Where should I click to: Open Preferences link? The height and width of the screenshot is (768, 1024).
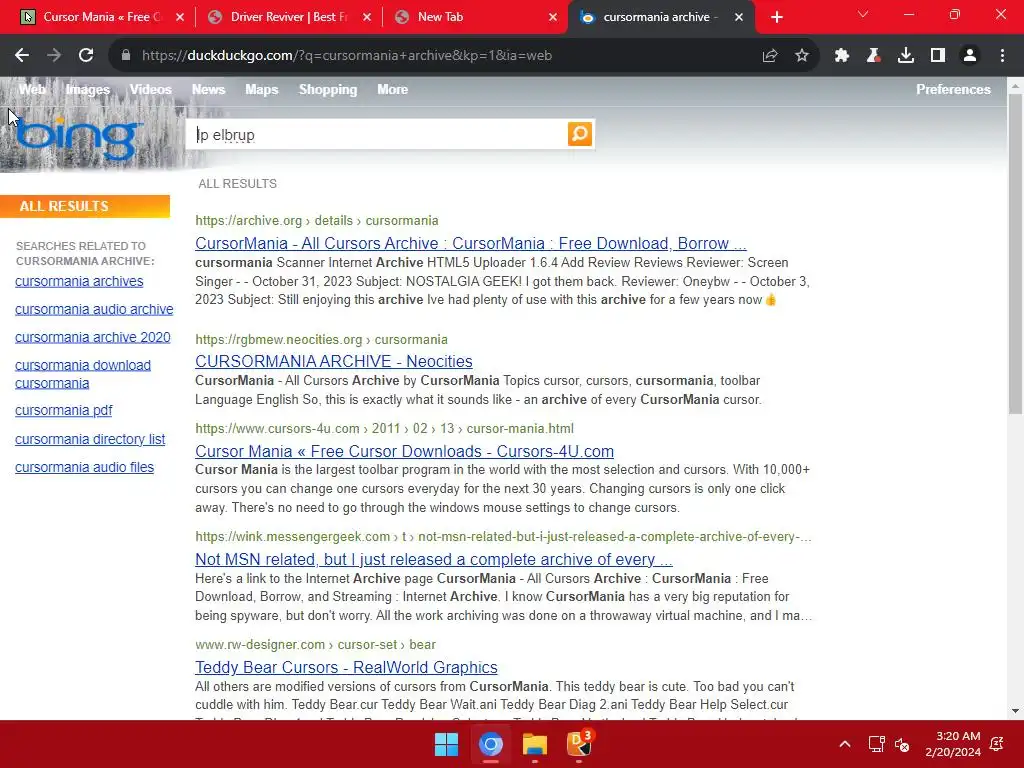(x=953, y=89)
